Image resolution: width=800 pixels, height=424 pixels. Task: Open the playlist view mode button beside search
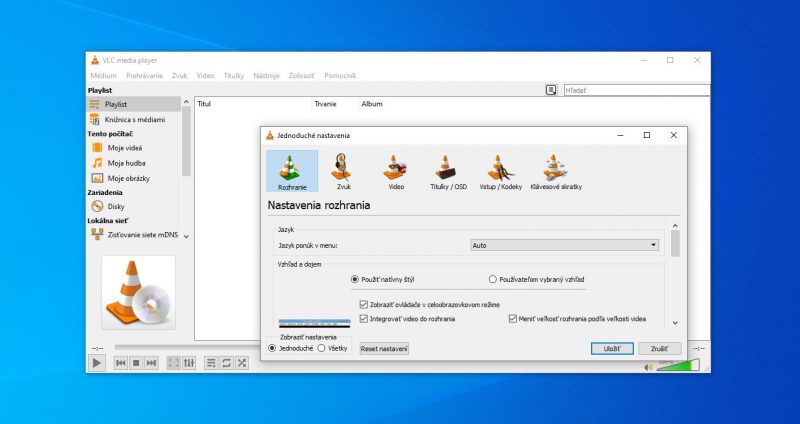pyautogui.click(x=550, y=90)
